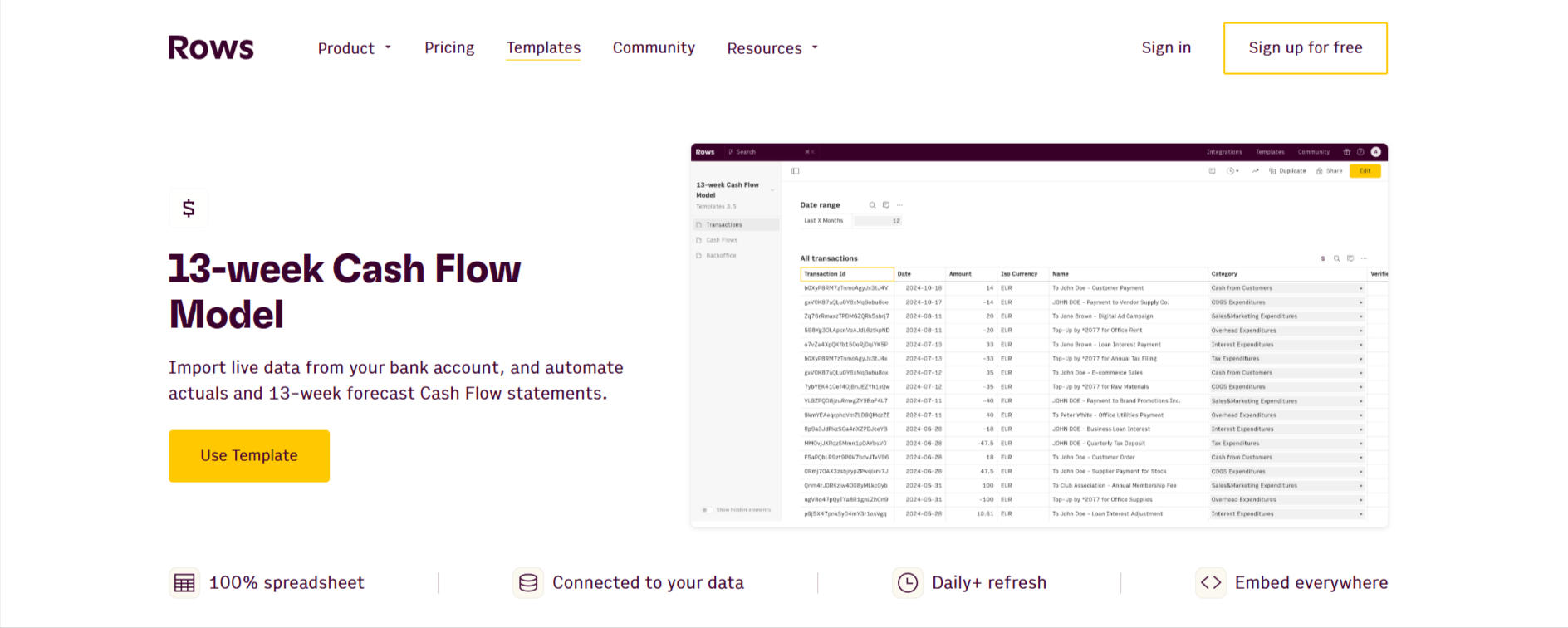Click the Share button in the preview toolbar
The image size is (1568, 628).
1329,171
